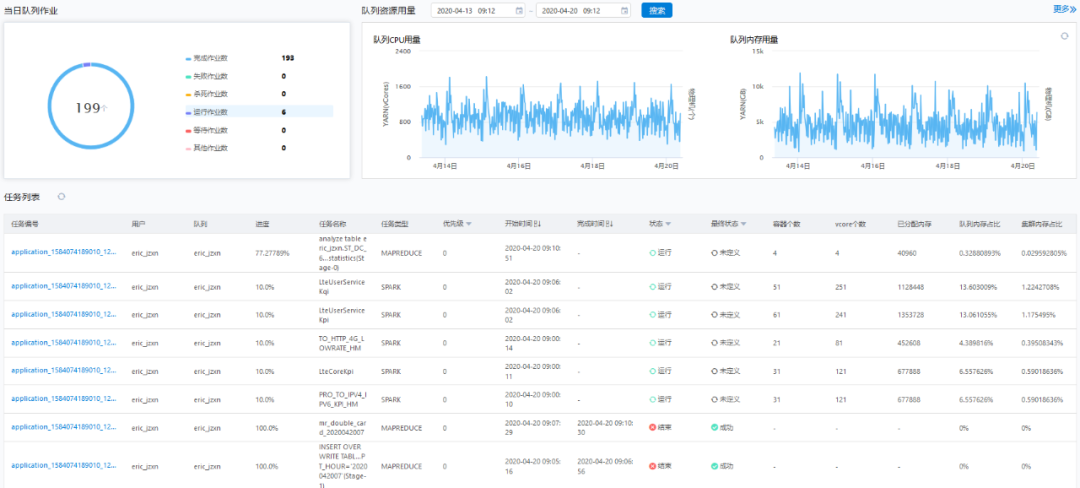Select task name TO_HTTP_4G_LOWRATE_HM
The image size is (1080, 488).
[342, 342]
